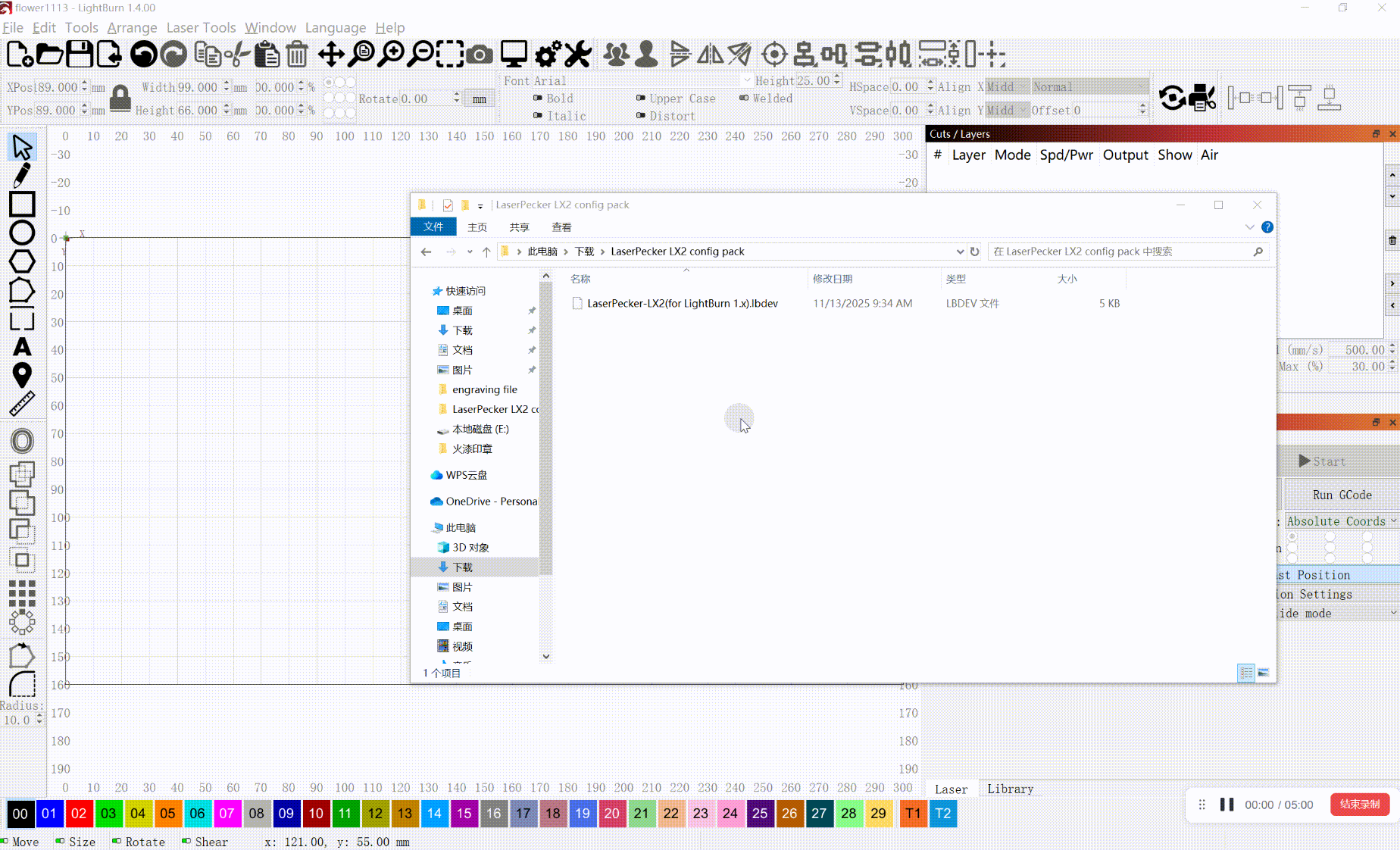
Task: Open the Laser Tools menu
Action: (x=201, y=28)
